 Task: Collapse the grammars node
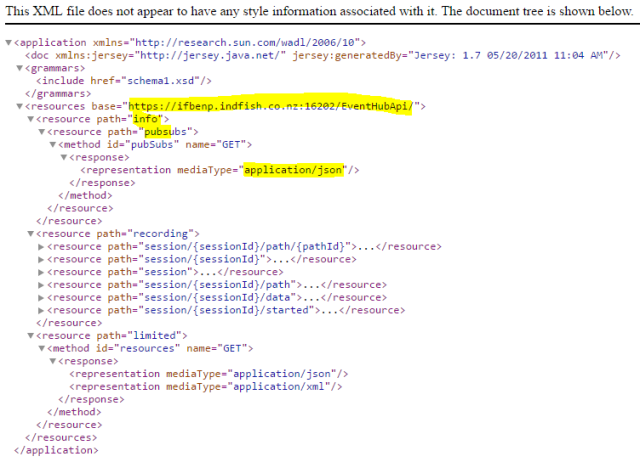coord(20,68)
